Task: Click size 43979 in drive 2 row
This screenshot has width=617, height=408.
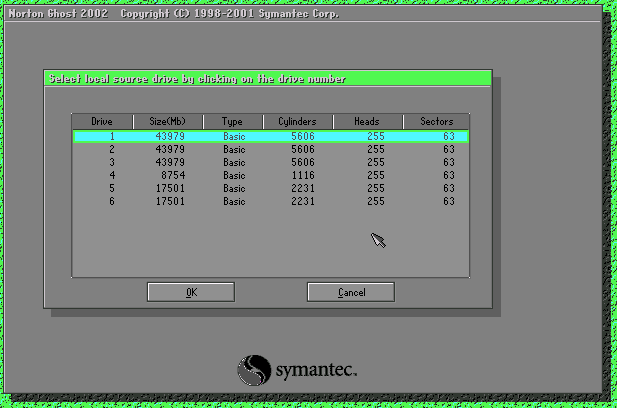Action: click(x=170, y=150)
